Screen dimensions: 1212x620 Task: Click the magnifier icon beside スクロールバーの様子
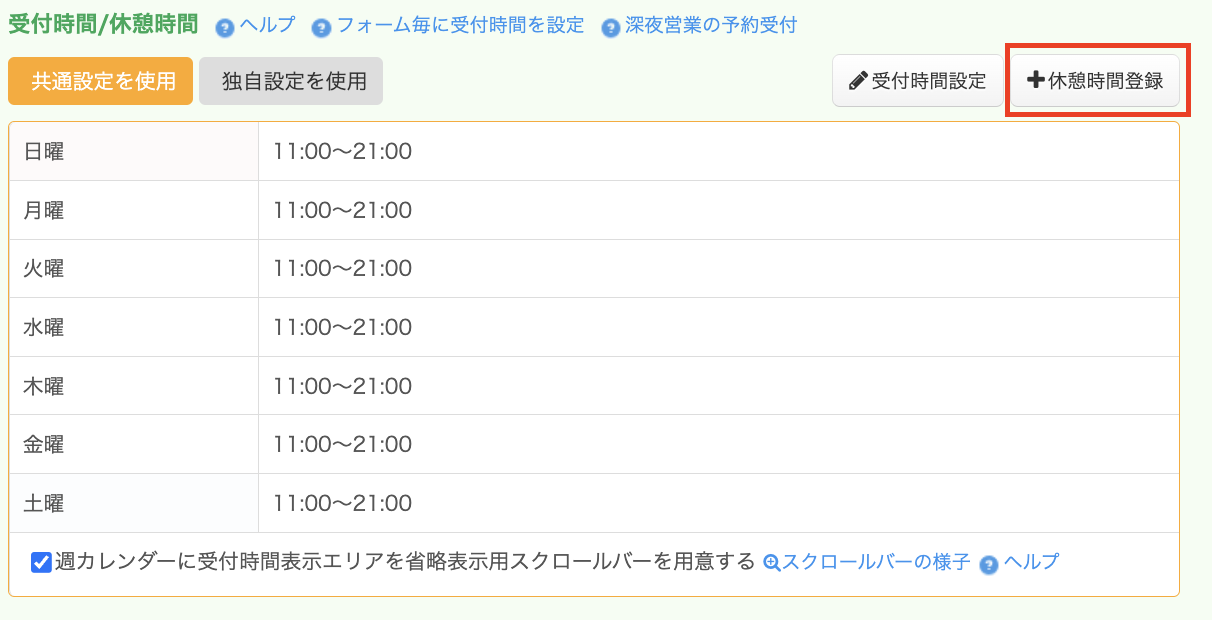[771, 563]
